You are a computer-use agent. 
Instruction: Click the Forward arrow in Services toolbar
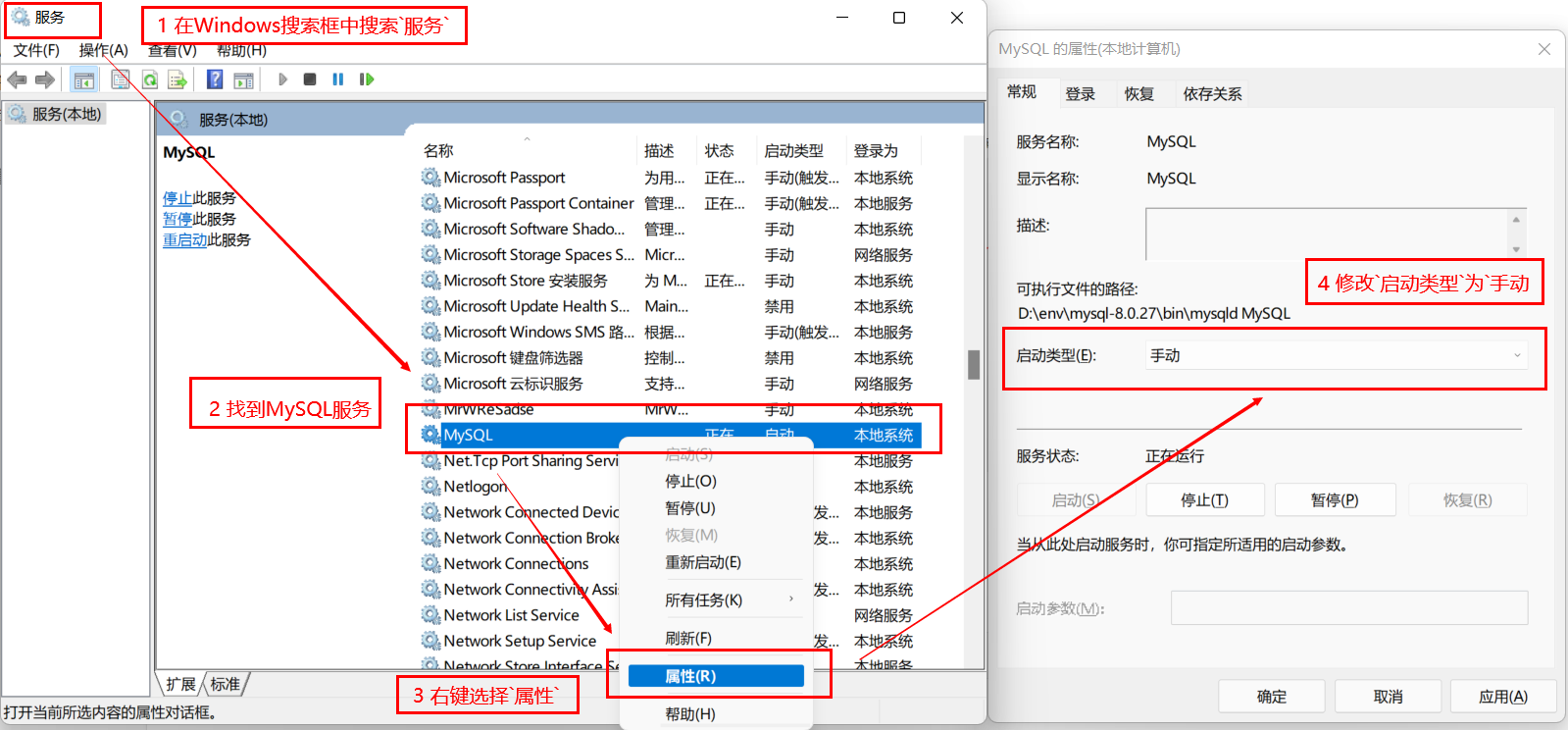tap(45, 79)
